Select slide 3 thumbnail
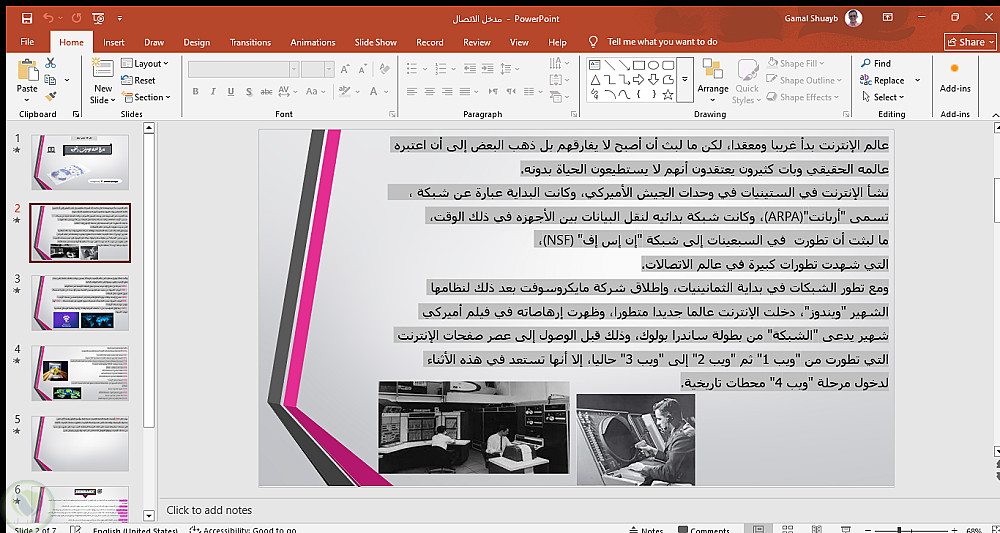This screenshot has height=533, width=1000. coord(80,303)
